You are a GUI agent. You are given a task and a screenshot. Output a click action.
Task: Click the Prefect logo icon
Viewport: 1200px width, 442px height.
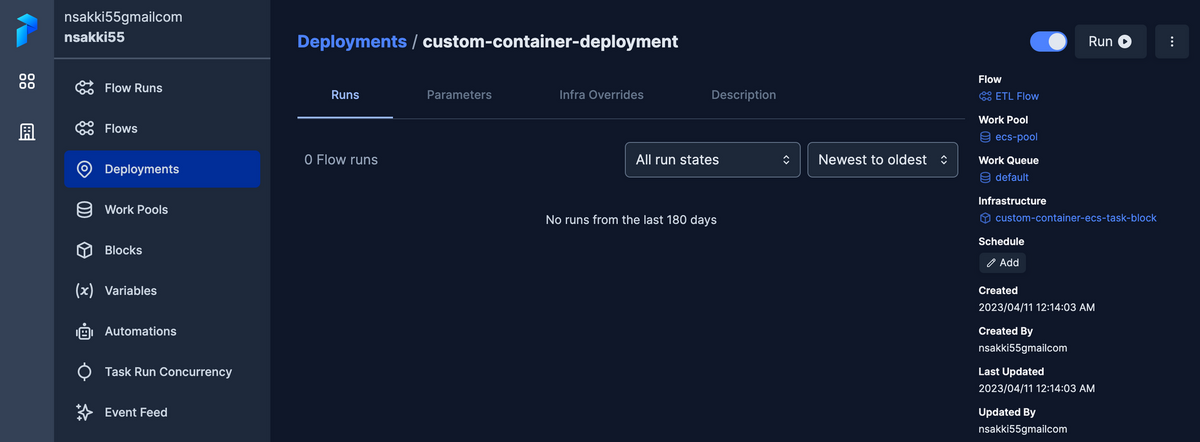(27, 31)
